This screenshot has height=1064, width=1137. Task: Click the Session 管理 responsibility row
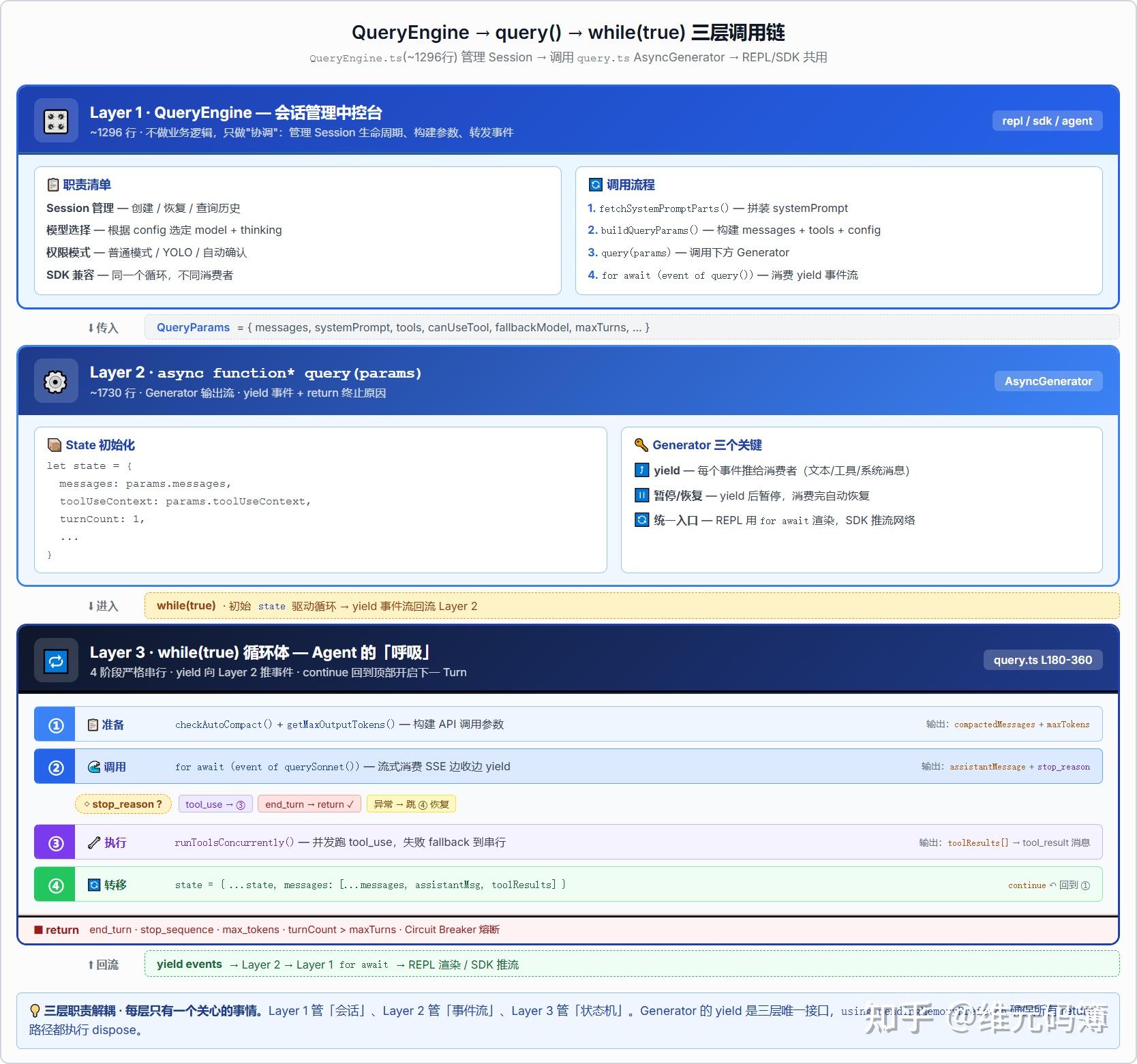(x=143, y=208)
